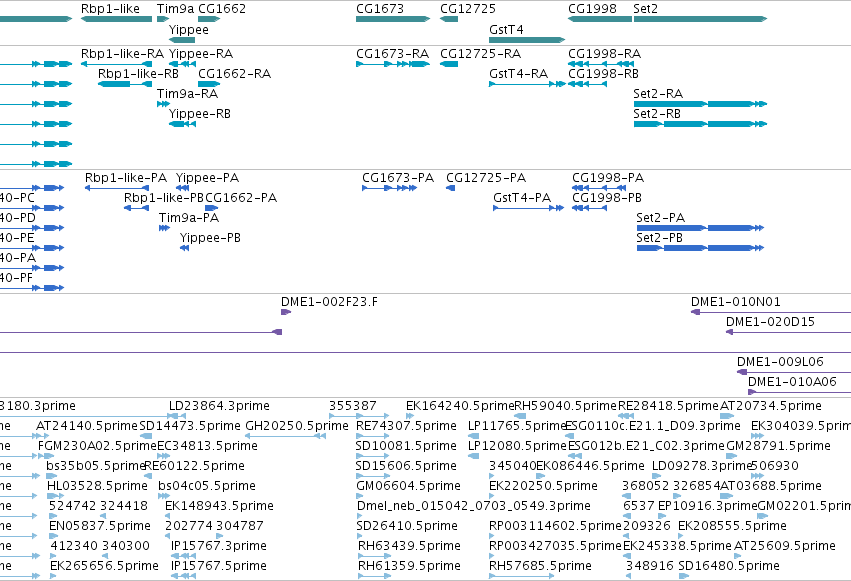851x581 pixels.
Task: Select protein CG1998-PB
Action: click(589, 208)
